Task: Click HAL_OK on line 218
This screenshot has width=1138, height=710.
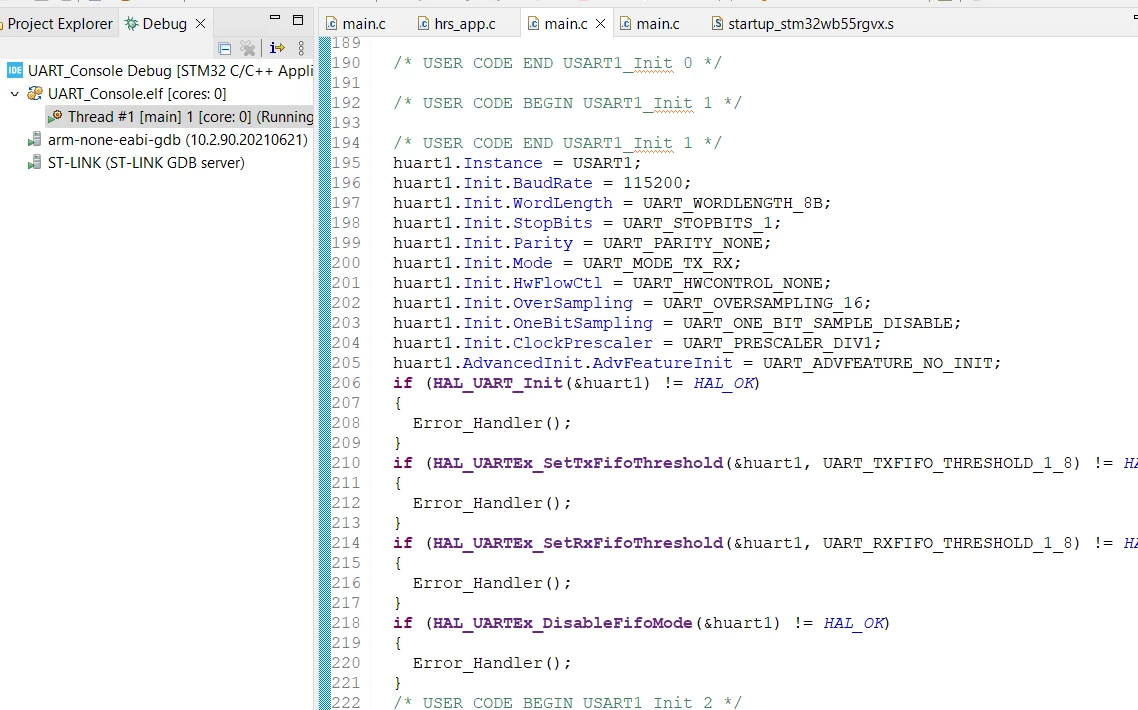Action: point(854,623)
